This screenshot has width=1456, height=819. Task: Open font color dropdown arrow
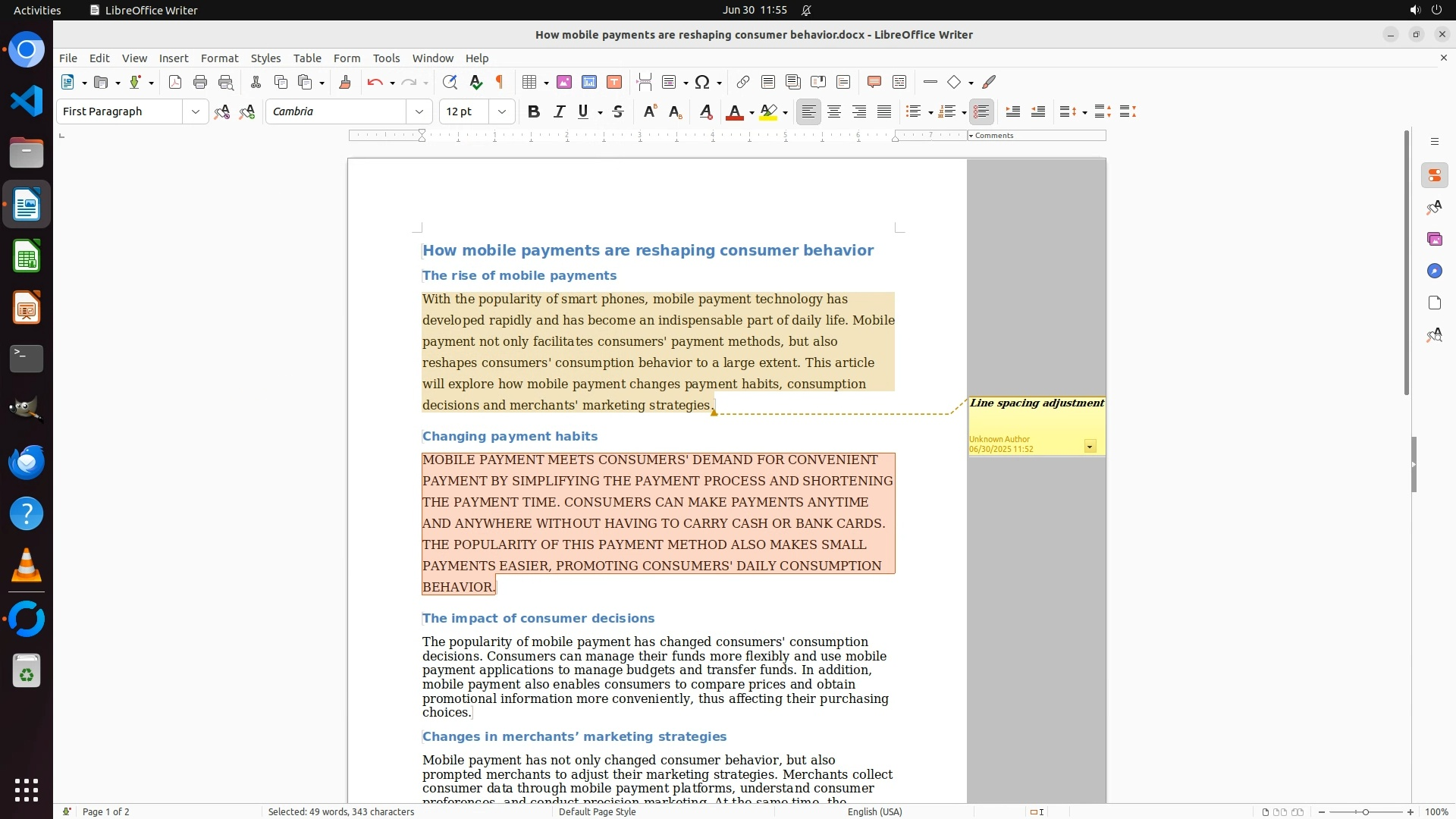pyautogui.click(x=752, y=113)
